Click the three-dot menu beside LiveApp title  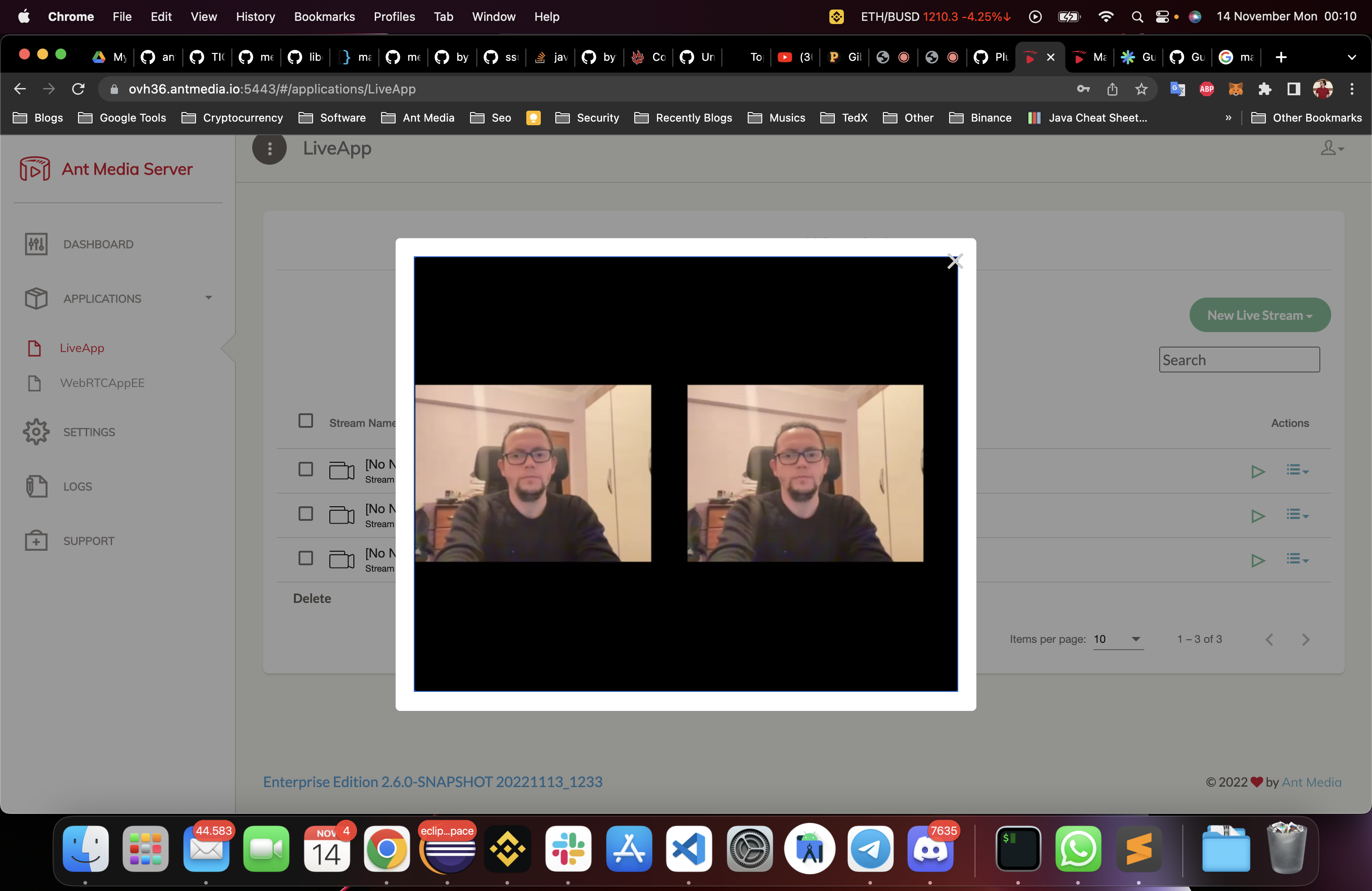pos(269,148)
